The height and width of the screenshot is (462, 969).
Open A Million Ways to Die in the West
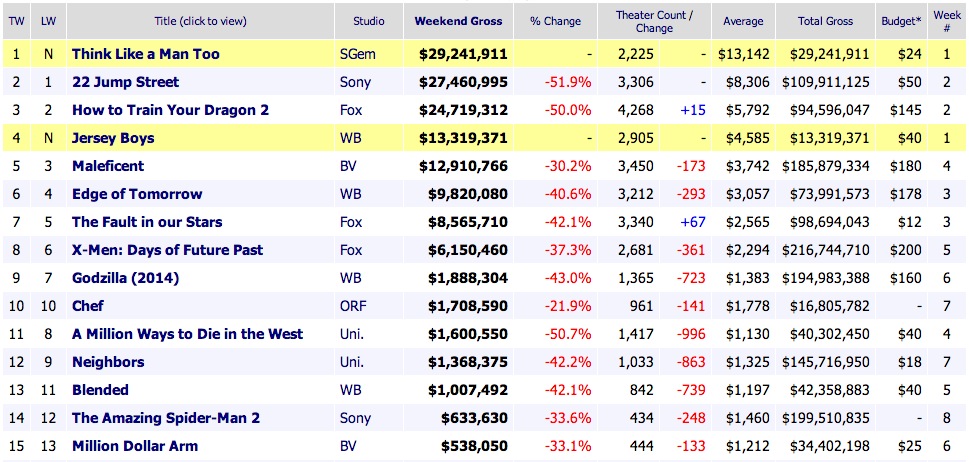(187, 334)
